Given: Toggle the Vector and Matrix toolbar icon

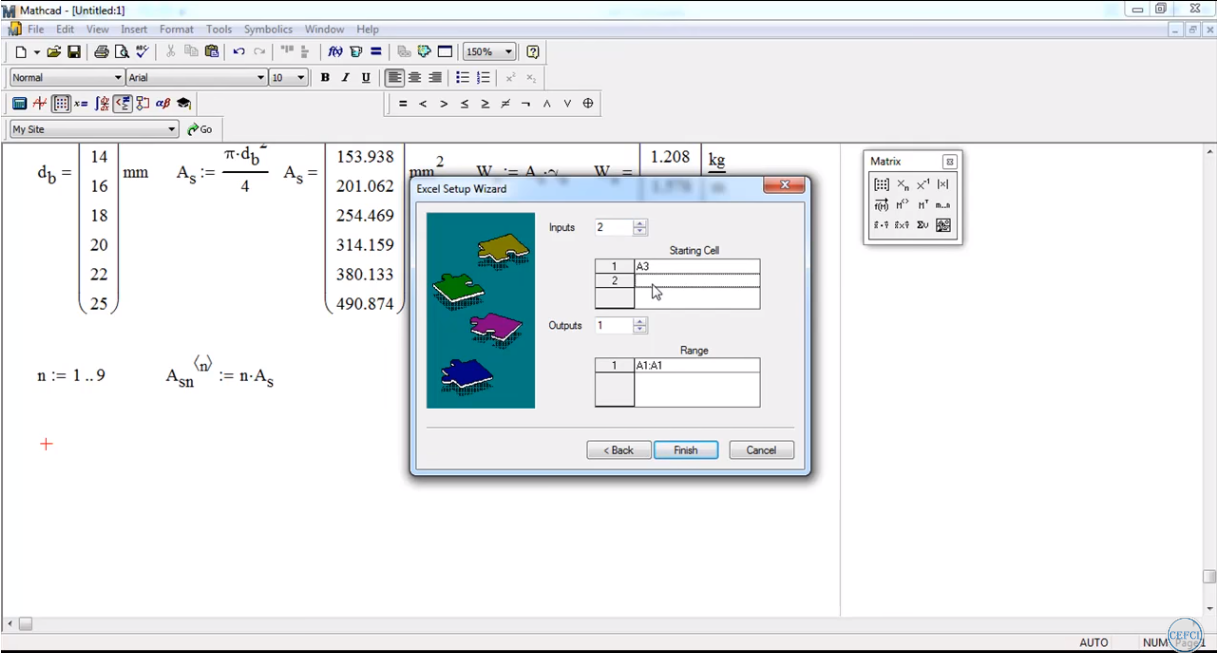Looking at the screenshot, I should (x=61, y=103).
